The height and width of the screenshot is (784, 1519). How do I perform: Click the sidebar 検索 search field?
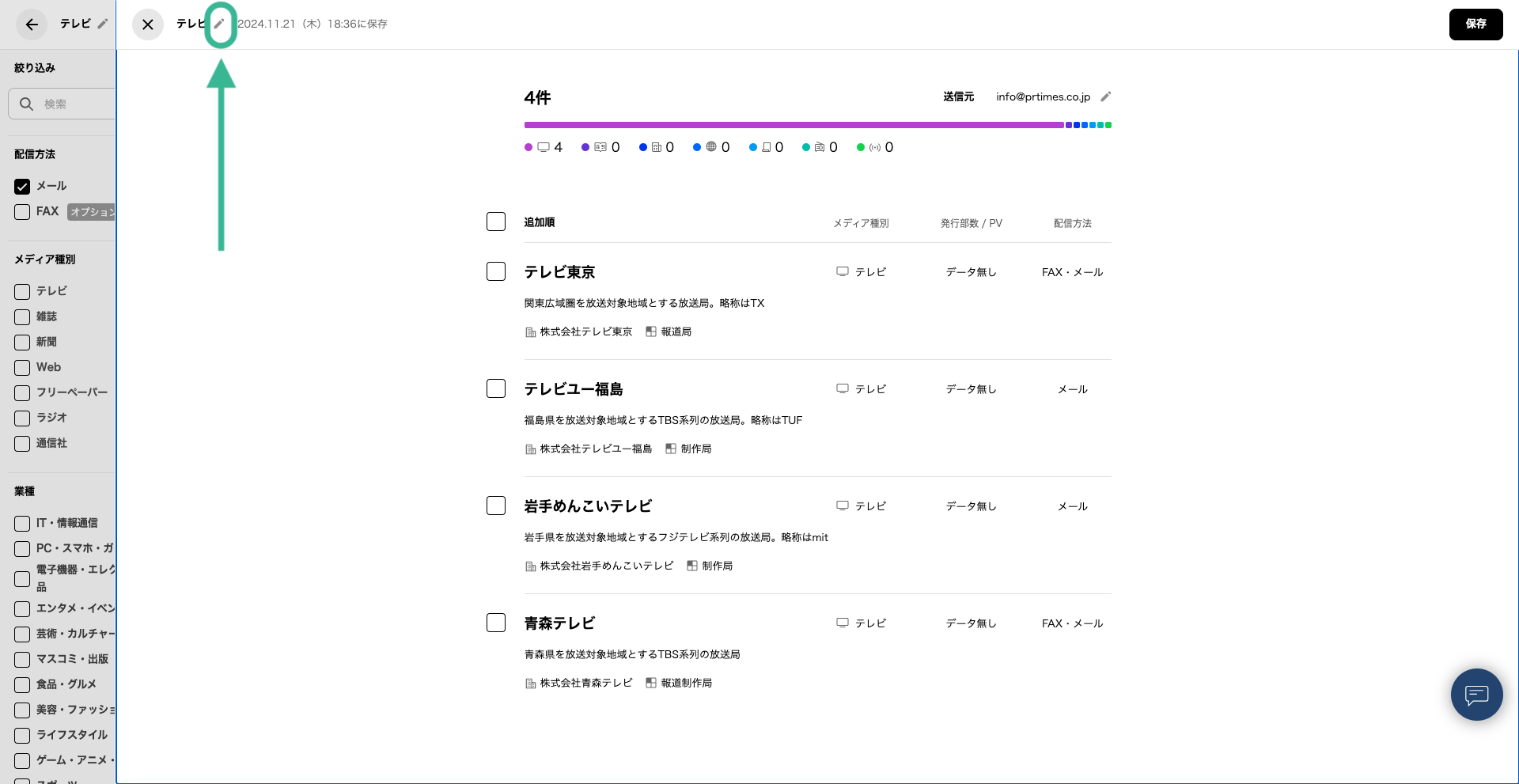pyautogui.click(x=63, y=104)
